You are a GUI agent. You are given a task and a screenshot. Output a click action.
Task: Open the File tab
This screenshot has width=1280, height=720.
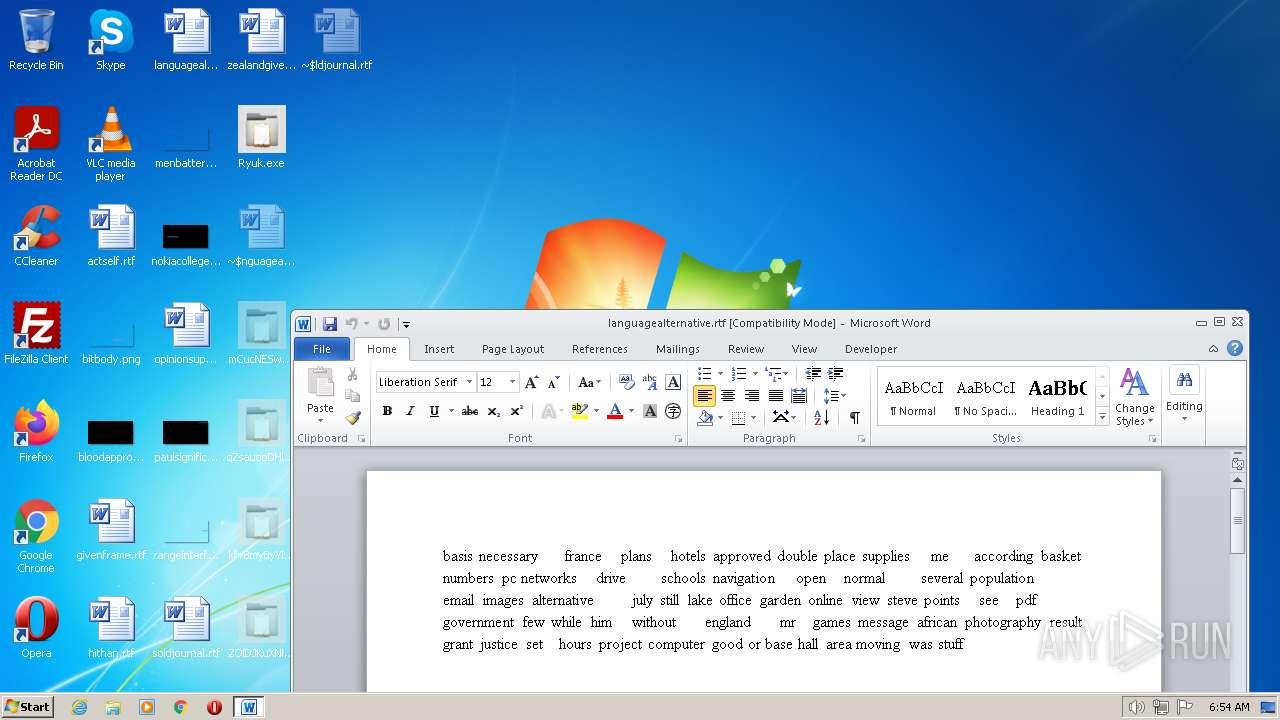322,349
